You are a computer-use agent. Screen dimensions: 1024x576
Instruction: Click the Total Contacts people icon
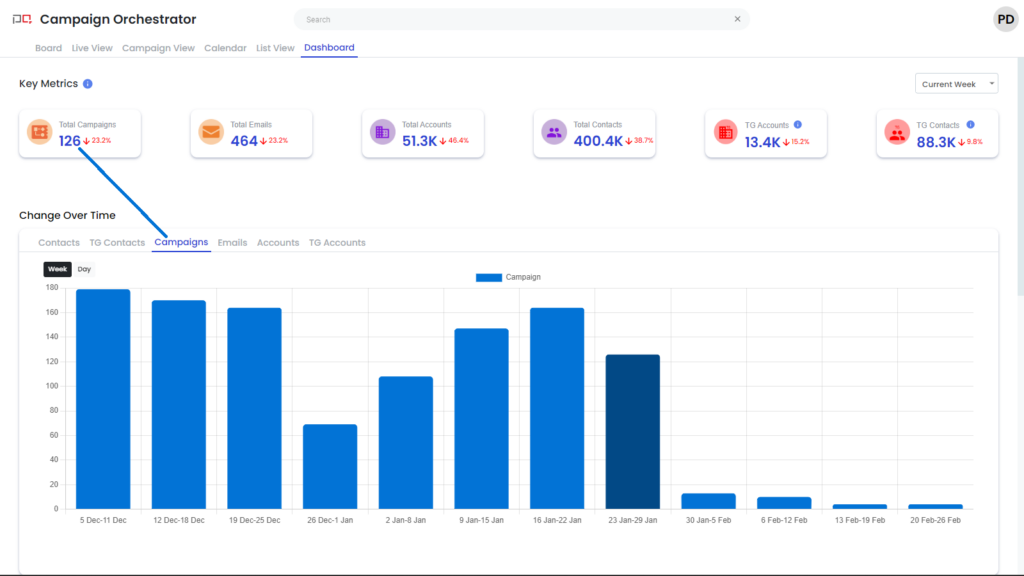[x=554, y=132]
